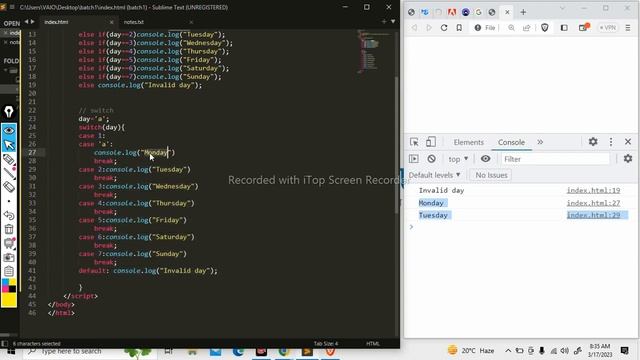Click the console Filter input field
The image size is (640, 360).
[x=556, y=159]
